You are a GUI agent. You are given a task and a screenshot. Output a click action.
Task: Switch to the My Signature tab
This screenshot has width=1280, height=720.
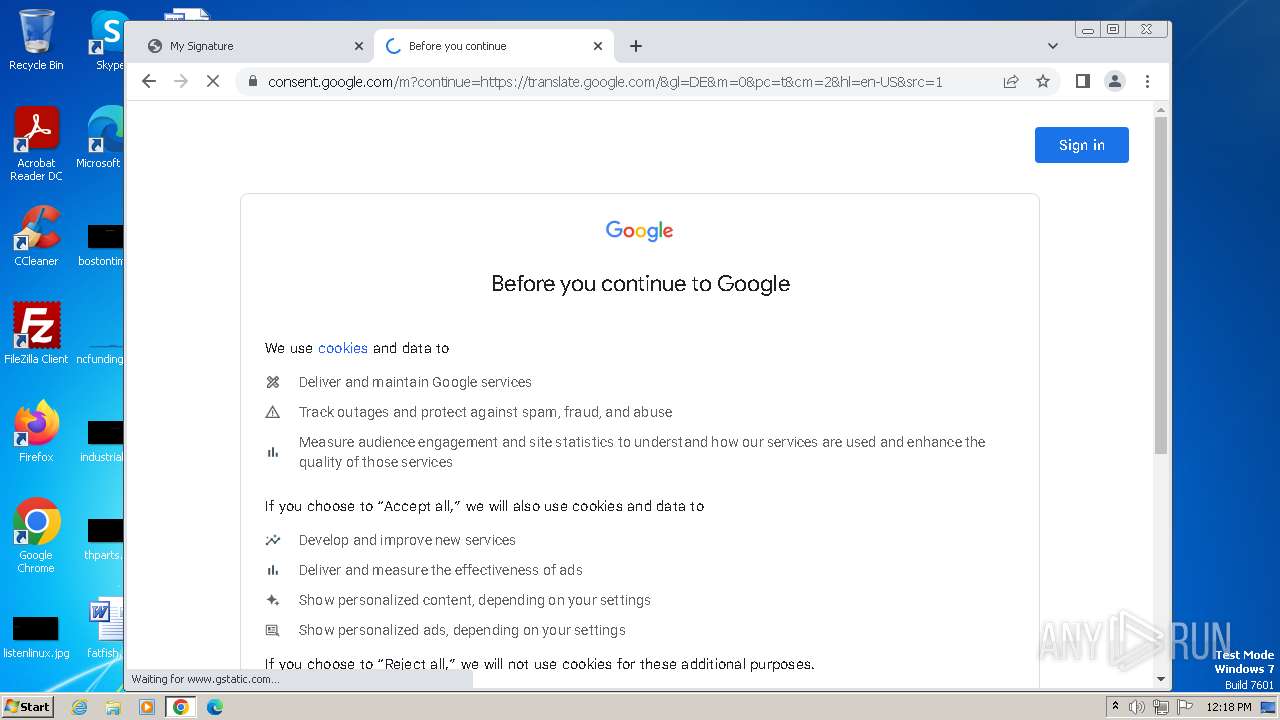253,46
